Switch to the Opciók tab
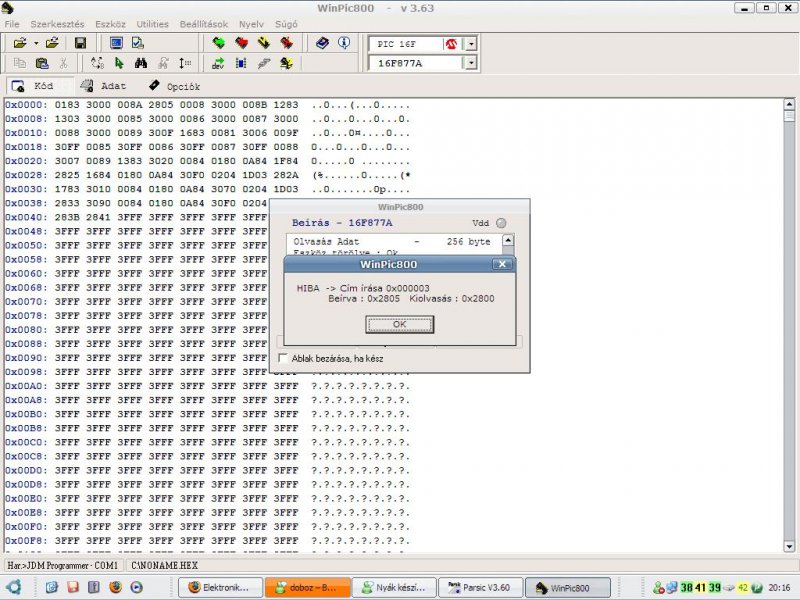This screenshot has width=800, height=600. pos(174,86)
